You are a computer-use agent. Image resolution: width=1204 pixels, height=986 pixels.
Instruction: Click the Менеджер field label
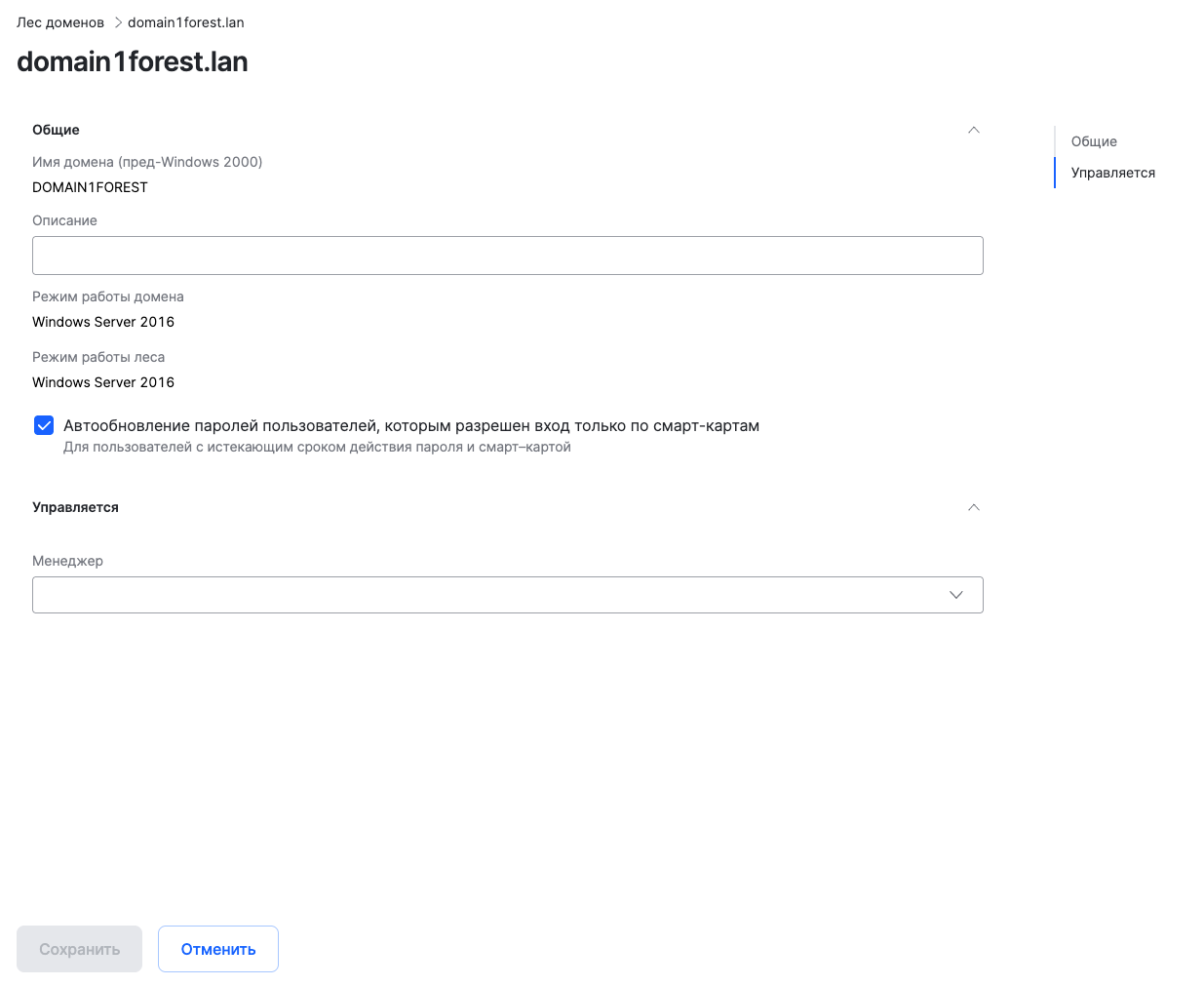click(67, 561)
